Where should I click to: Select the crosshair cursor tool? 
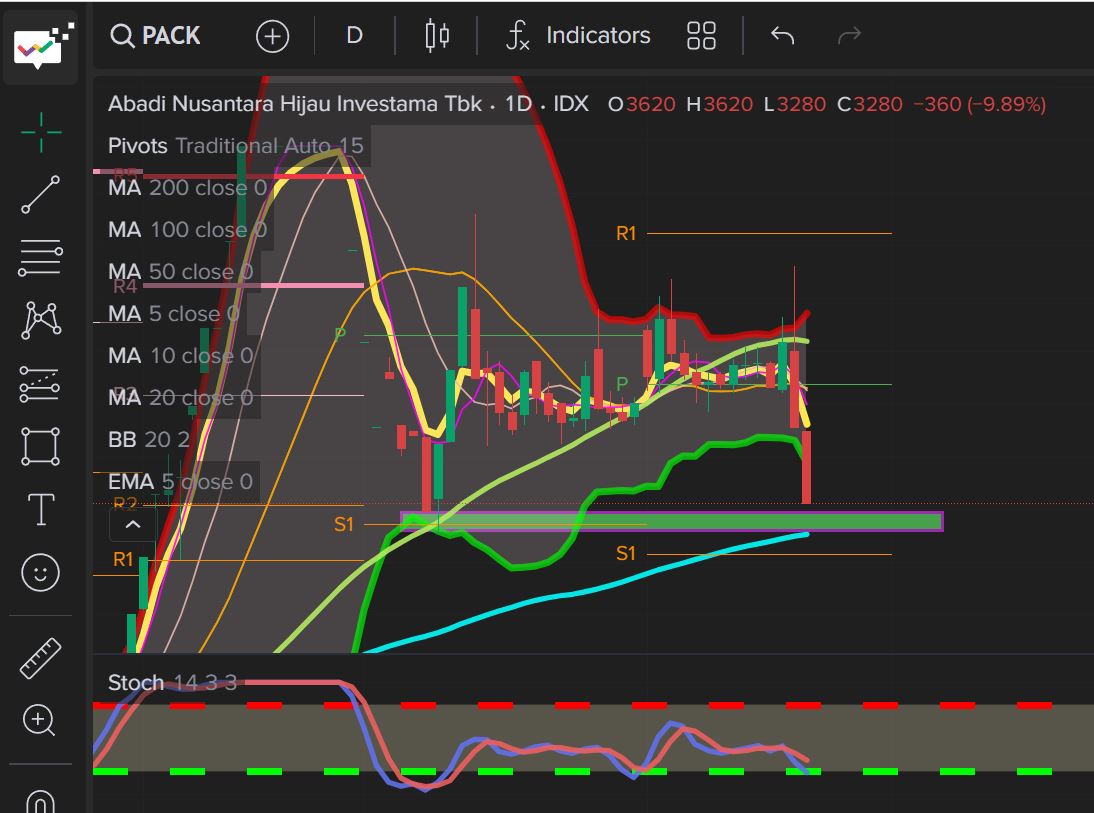pos(40,131)
